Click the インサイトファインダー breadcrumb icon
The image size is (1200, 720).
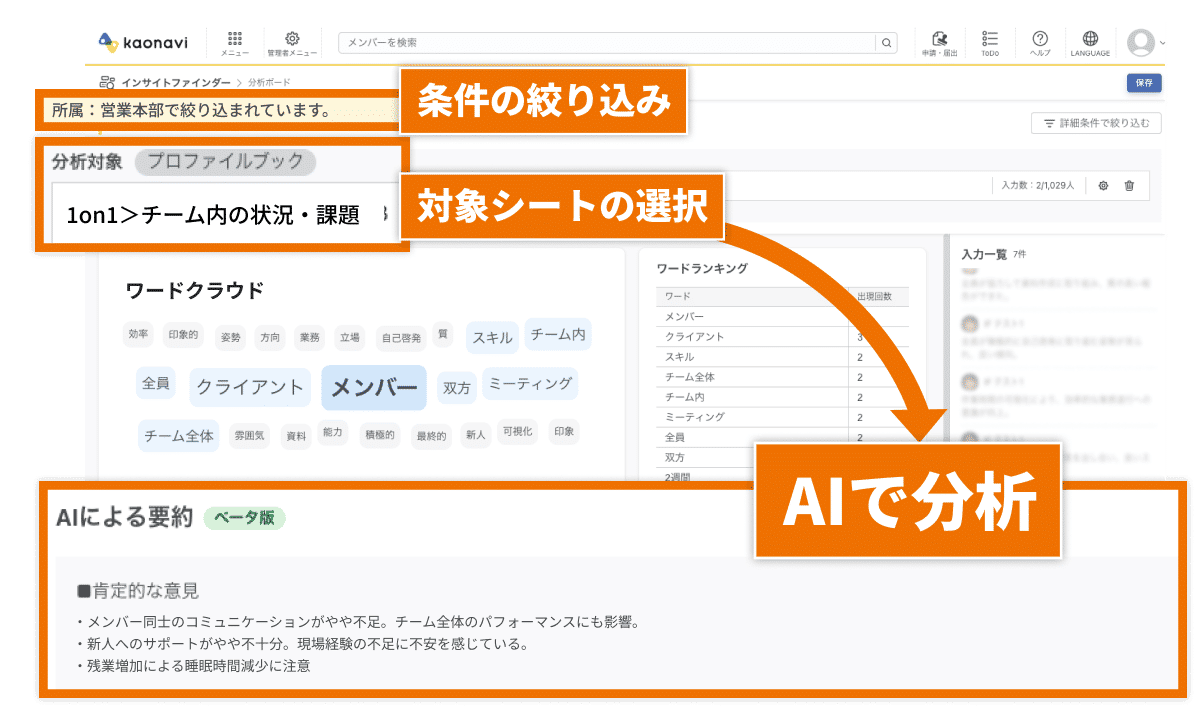click(107, 82)
